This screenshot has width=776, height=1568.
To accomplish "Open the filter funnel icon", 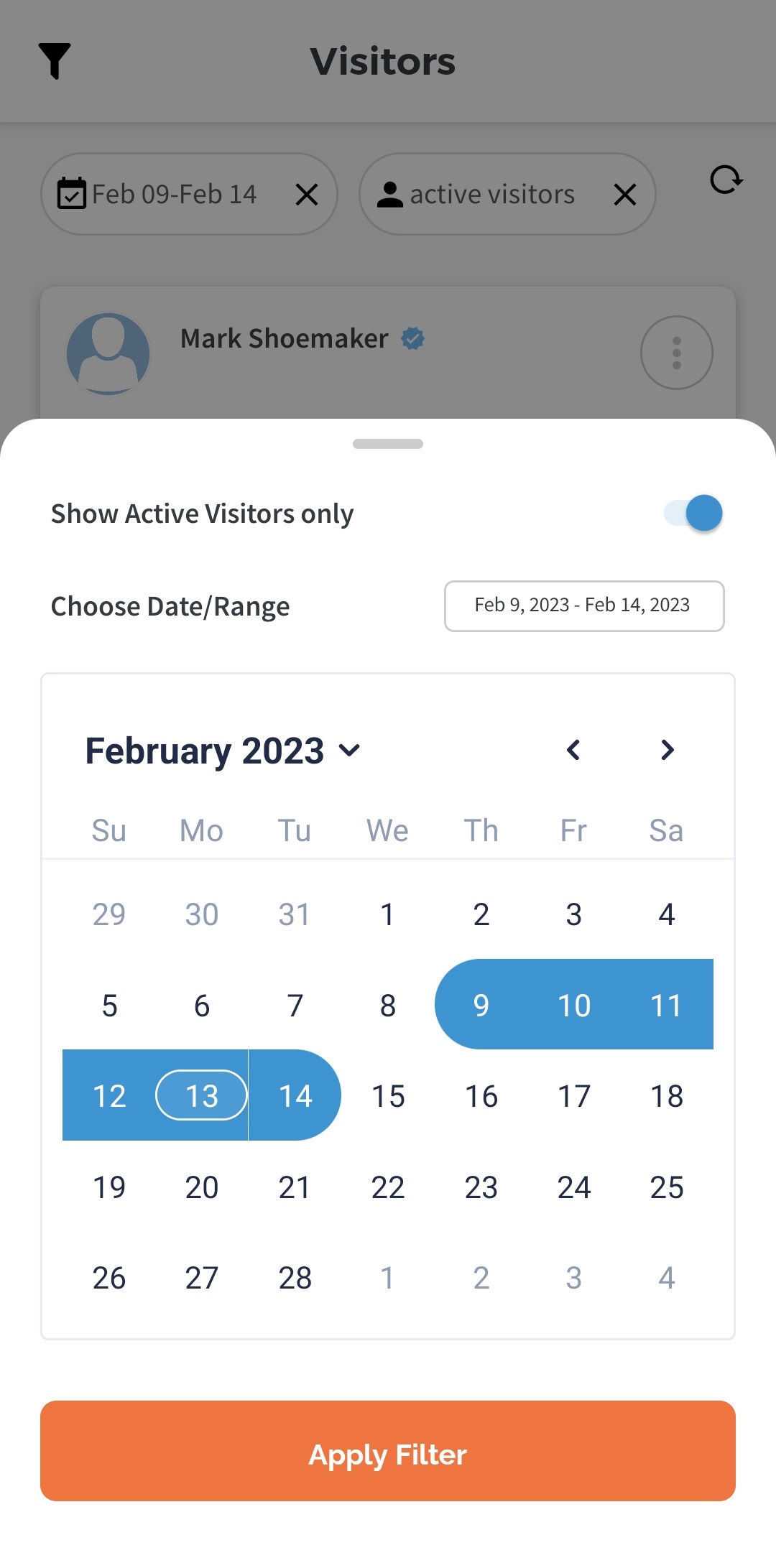I will pos(55,60).
